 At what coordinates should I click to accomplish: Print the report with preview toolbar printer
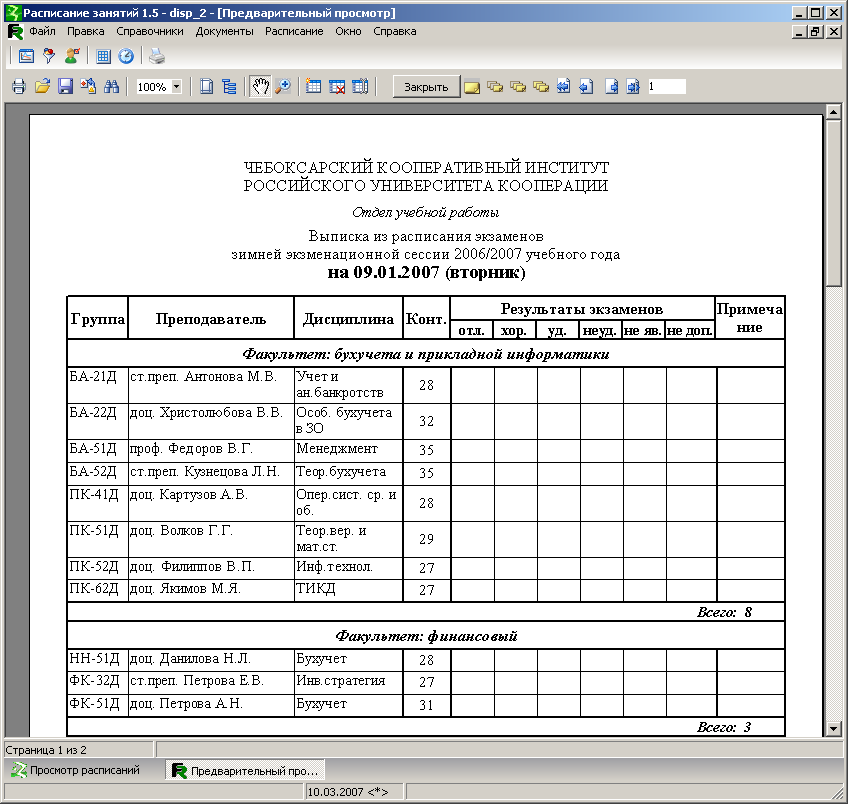point(19,87)
